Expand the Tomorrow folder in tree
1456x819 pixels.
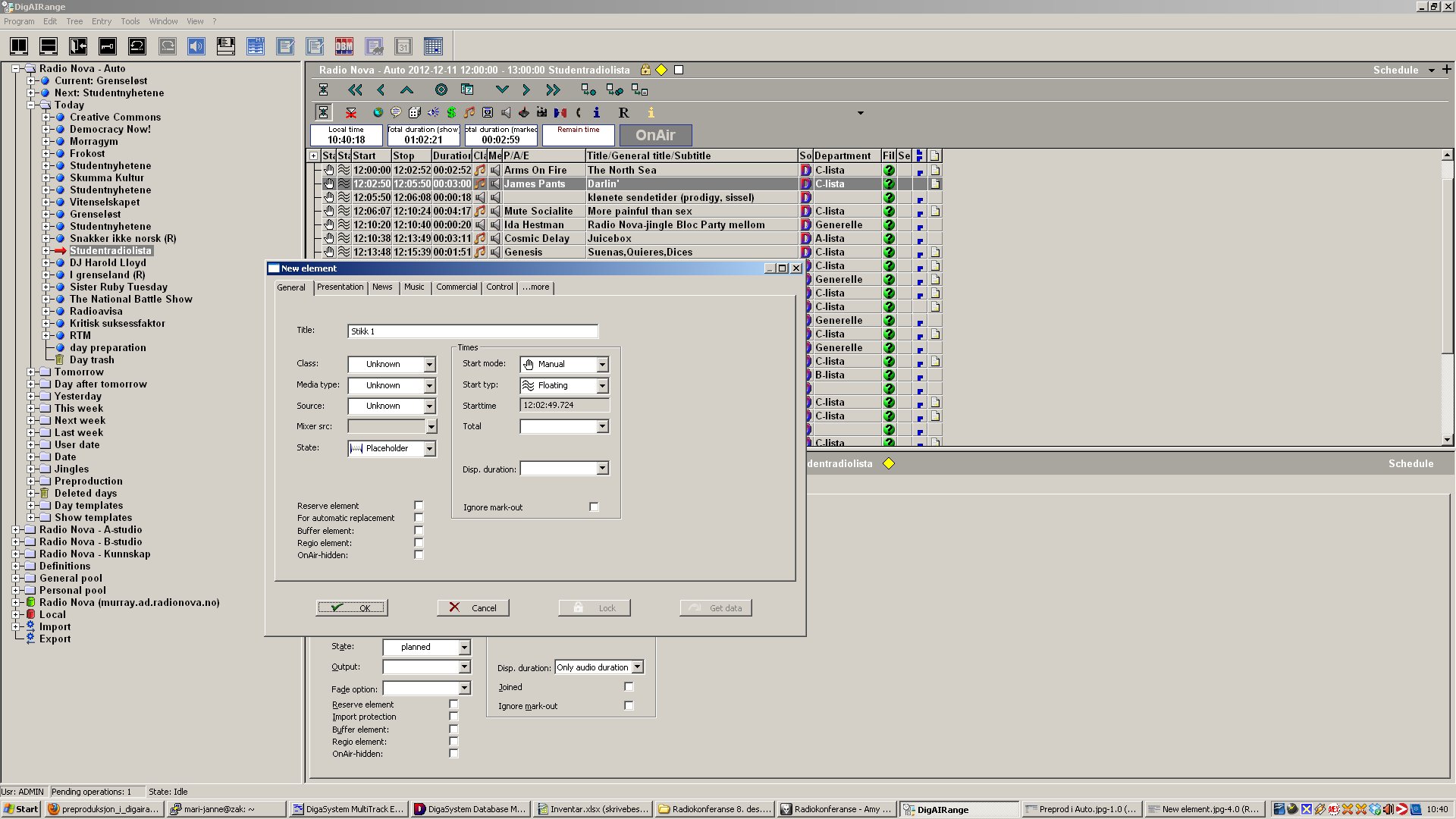point(30,372)
